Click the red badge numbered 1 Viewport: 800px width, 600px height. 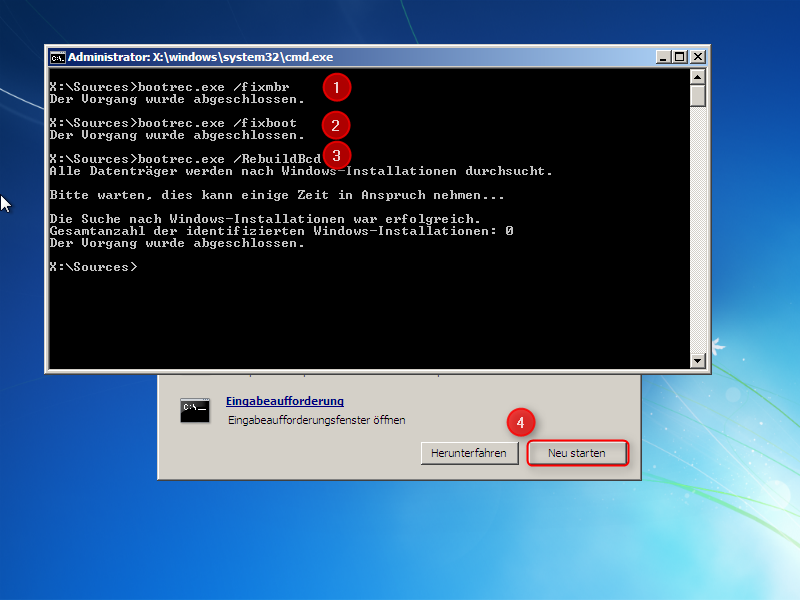336,88
